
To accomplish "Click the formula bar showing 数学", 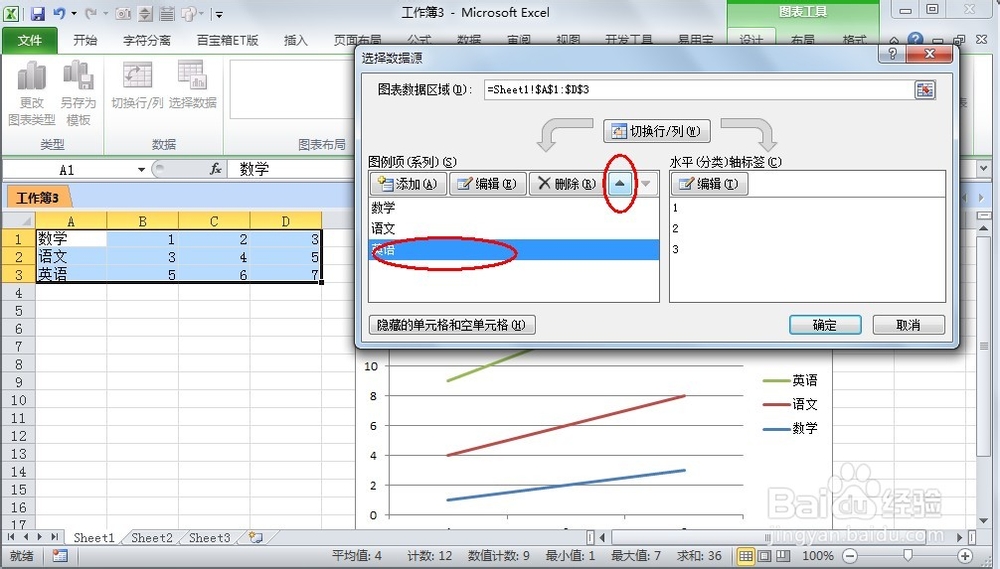I will pos(599,170).
